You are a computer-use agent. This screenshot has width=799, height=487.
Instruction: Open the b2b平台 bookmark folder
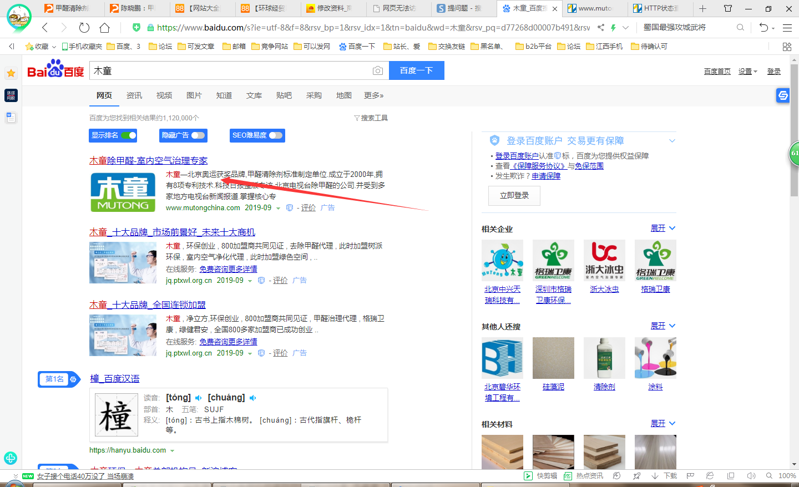[x=534, y=46]
